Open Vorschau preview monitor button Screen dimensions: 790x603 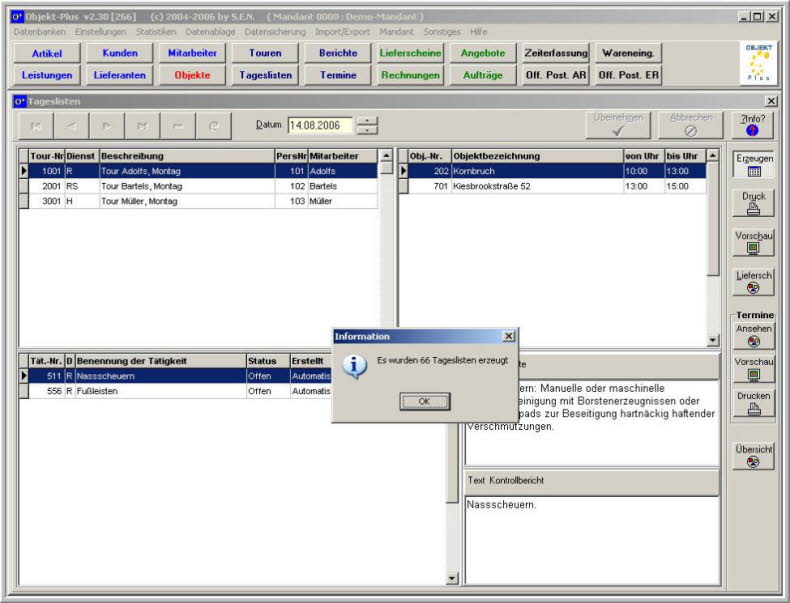pos(754,242)
